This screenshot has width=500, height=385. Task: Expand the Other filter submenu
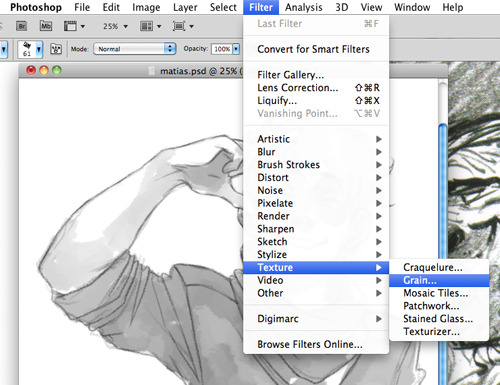[x=316, y=293]
